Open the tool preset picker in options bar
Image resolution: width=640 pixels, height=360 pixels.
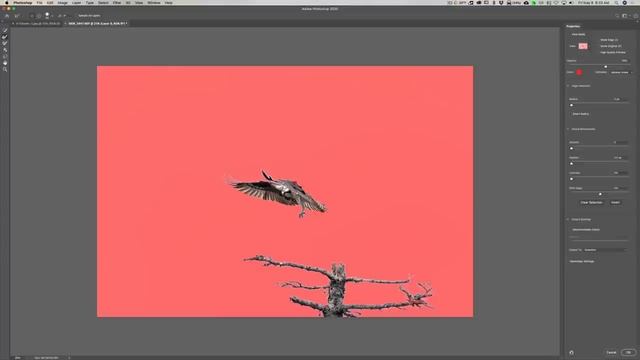(17, 16)
